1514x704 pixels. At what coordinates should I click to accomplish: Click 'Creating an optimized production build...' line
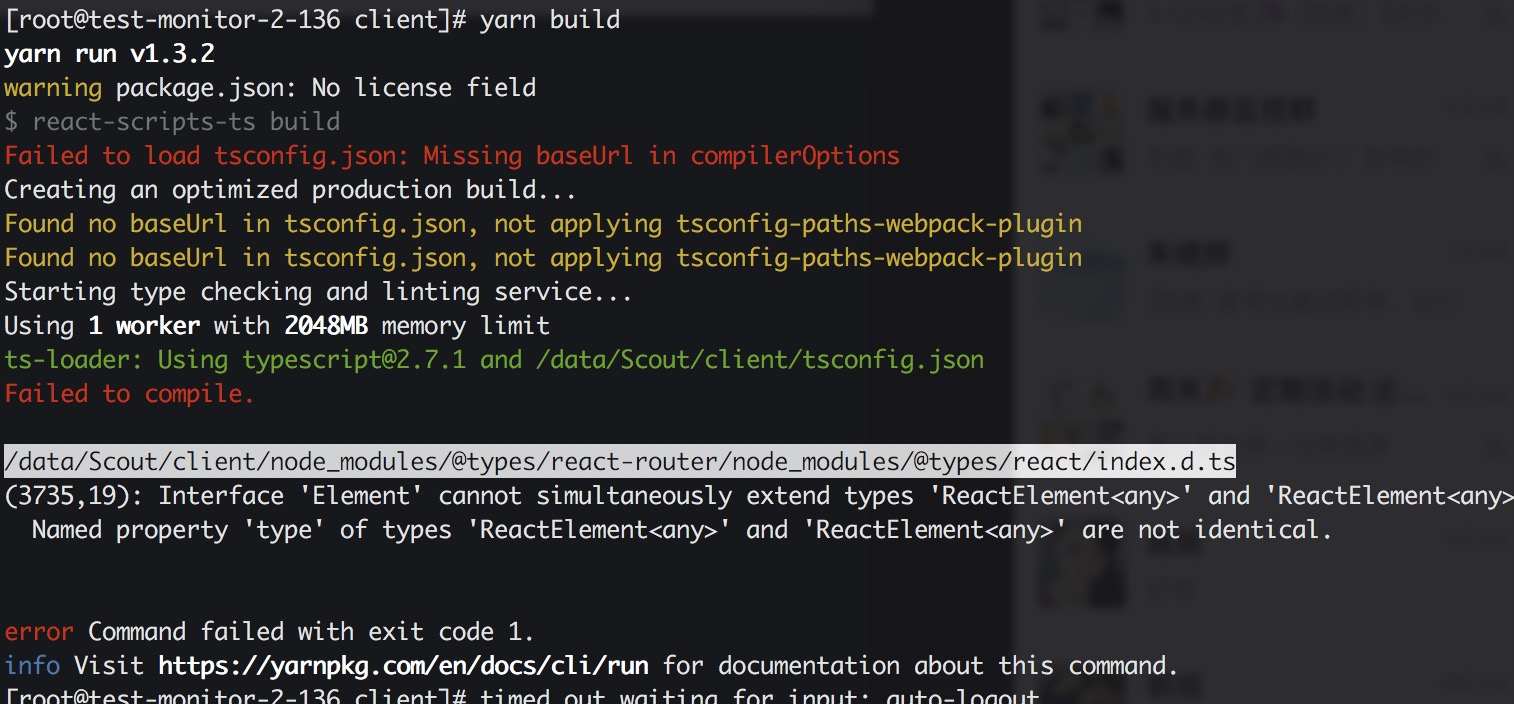pyautogui.click(x=291, y=190)
